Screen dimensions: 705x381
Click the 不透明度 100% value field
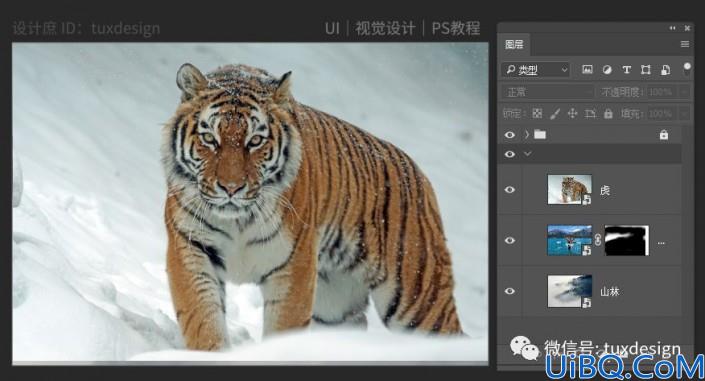(661, 92)
